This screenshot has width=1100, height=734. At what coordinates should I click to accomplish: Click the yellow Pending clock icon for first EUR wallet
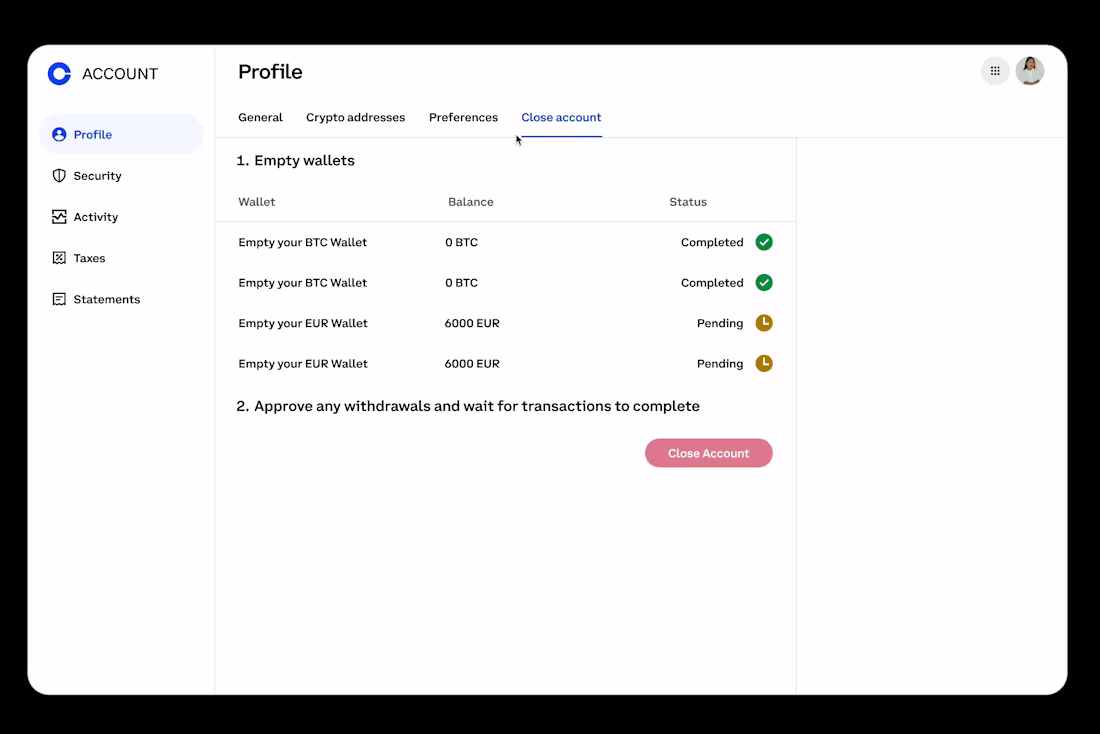[764, 322]
